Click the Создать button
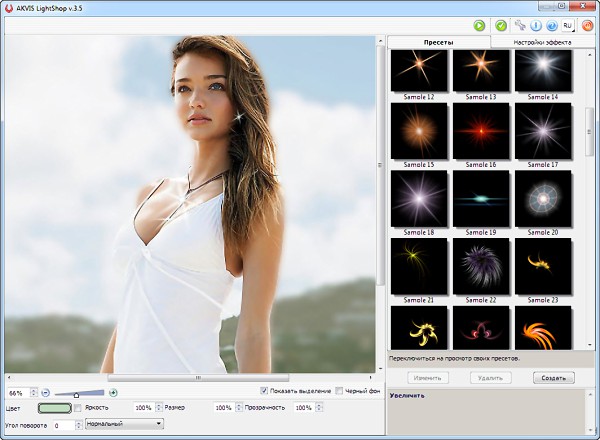Image resolution: width=600 pixels, height=440 pixels. tap(554, 378)
